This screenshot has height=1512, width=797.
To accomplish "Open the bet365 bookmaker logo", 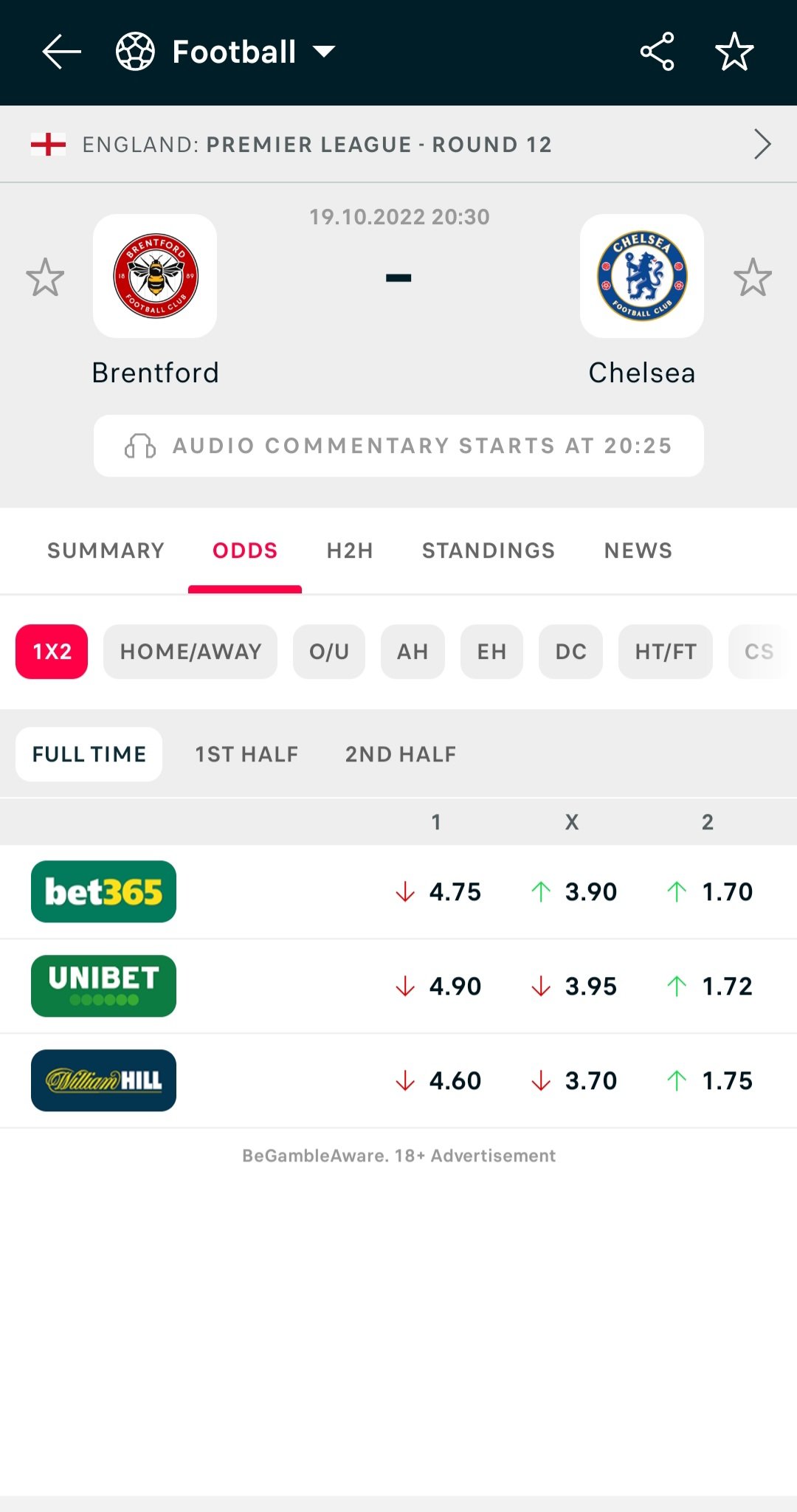I will tap(103, 891).
